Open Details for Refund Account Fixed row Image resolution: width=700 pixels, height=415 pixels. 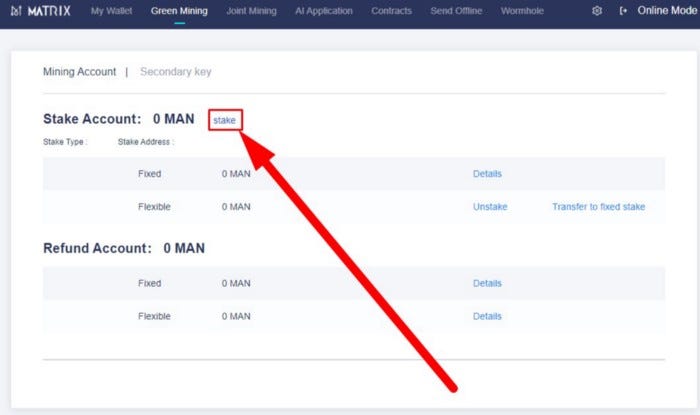coord(487,283)
